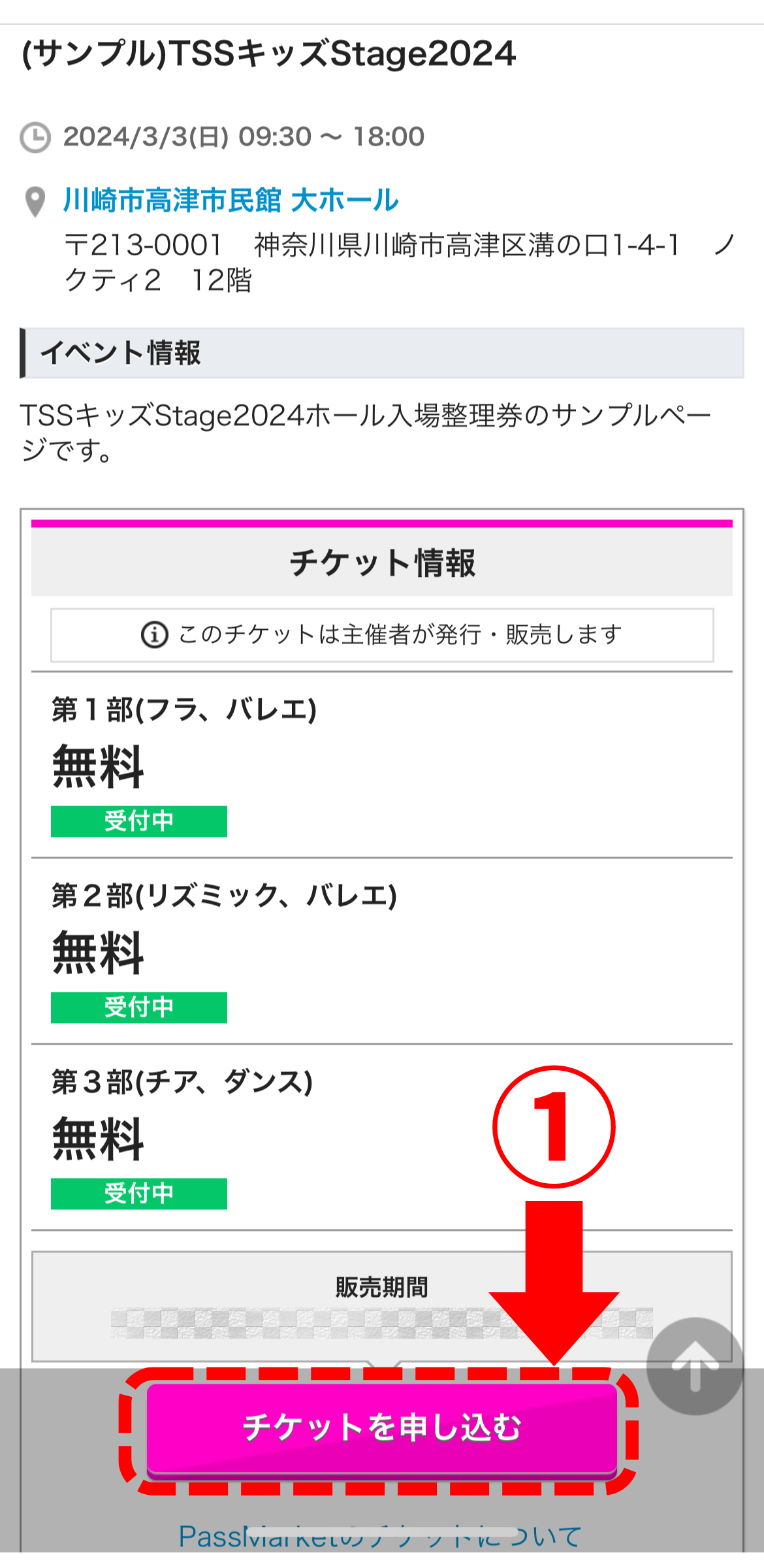Tap the info icon in the ticket notice
This screenshot has width=764, height=1568.
coord(155,634)
